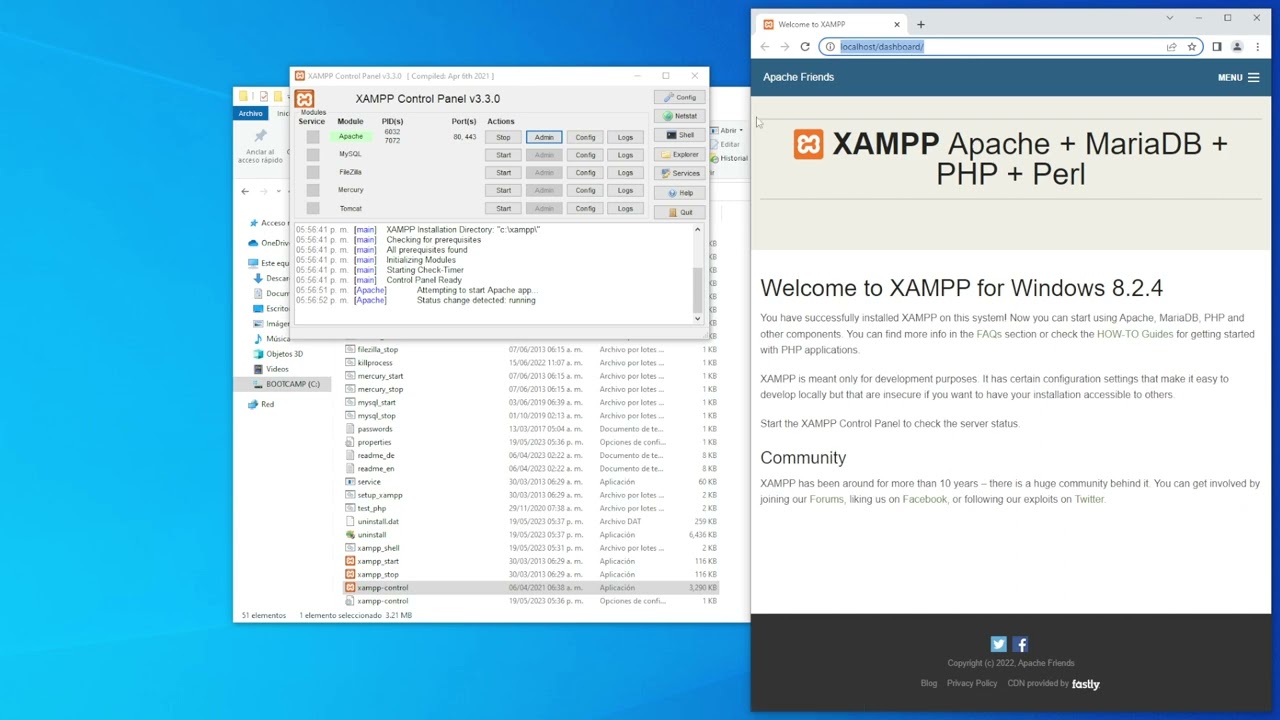1280x720 pixels.
Task: Open the Archivo tab in File Explorer
Action: 251,113
